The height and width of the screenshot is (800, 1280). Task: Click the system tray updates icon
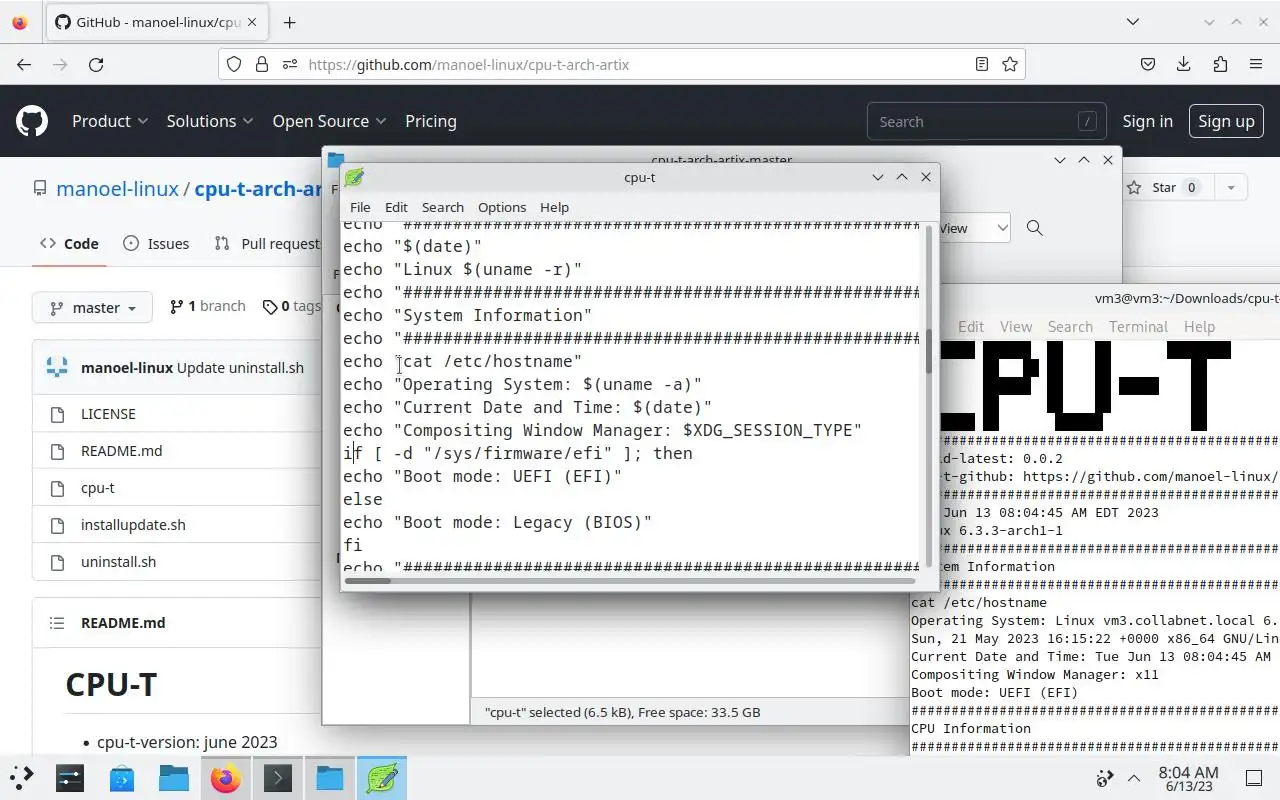1105,778
